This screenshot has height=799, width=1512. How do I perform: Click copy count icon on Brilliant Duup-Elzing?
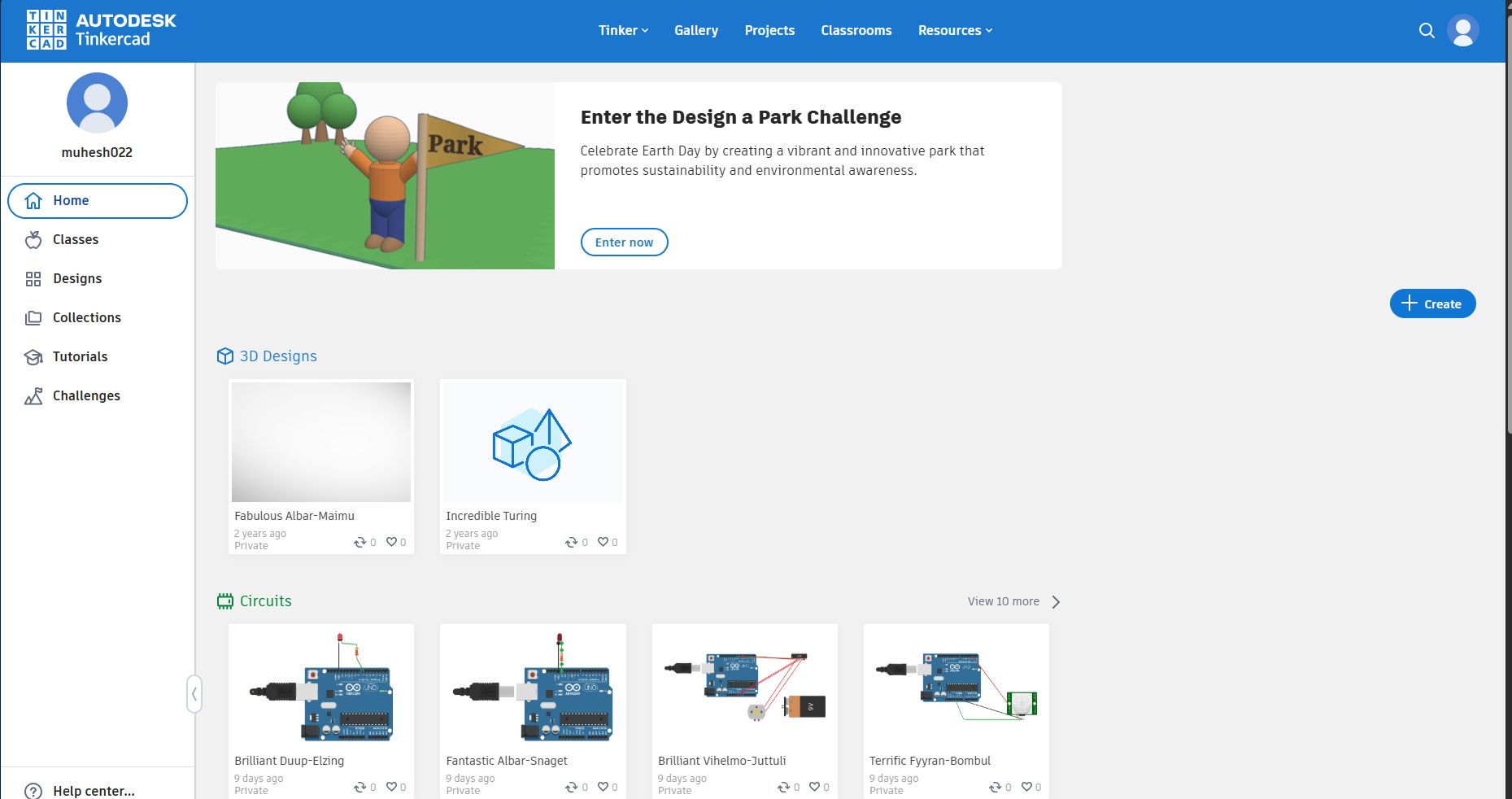point(359,787)
